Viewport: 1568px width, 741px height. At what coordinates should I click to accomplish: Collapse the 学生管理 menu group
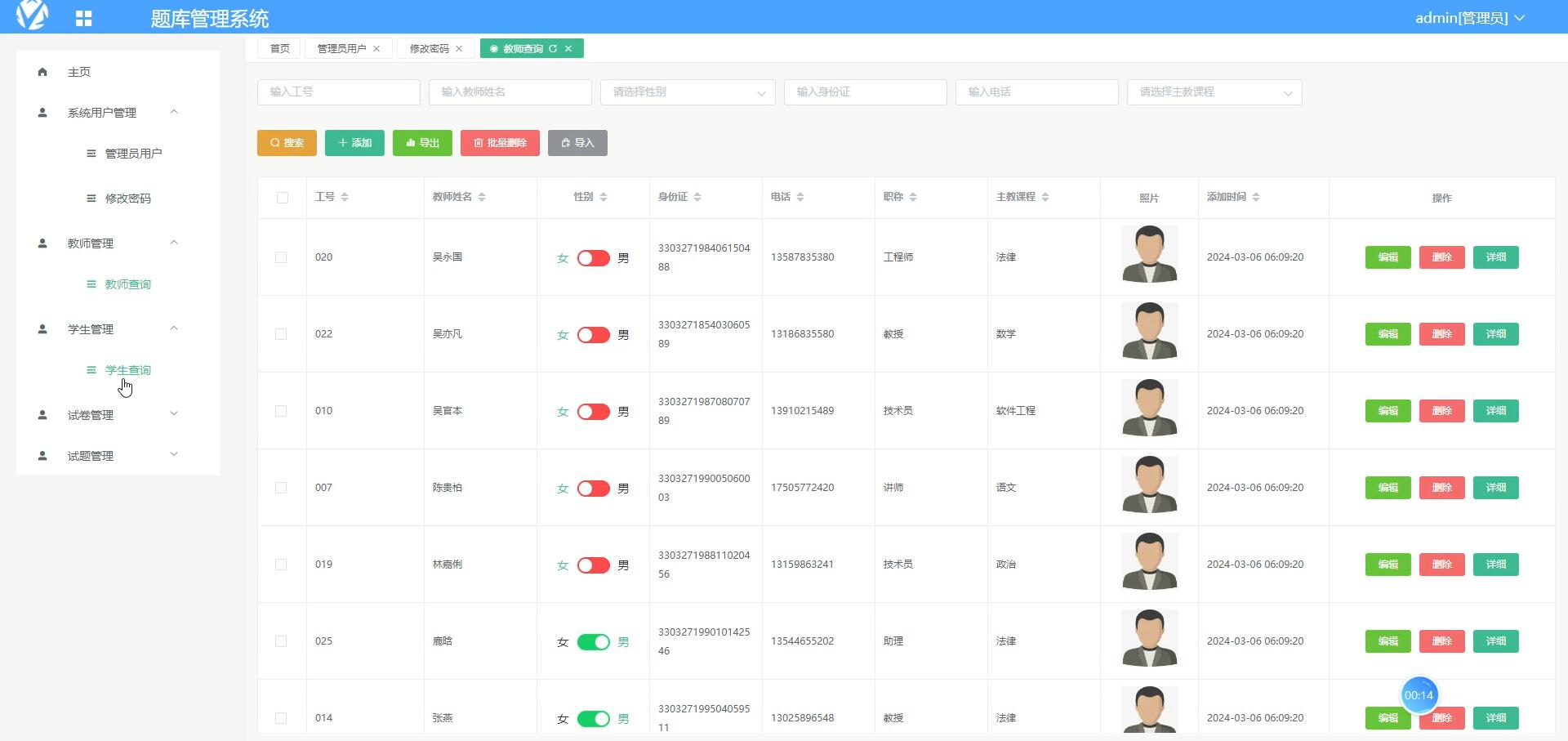coord(174,328)
